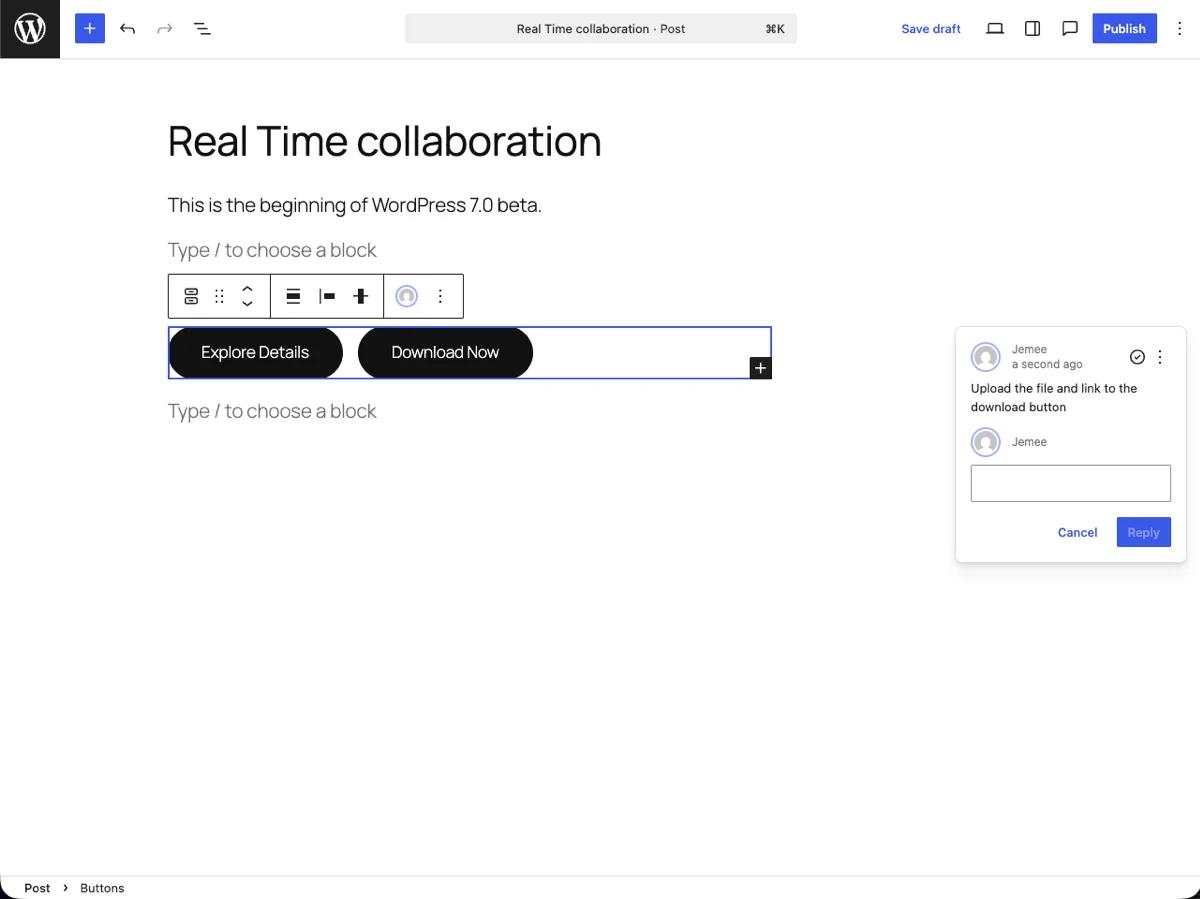Save draft of the post
This screenshot has width=1200, height=899.
click(930, 28)
